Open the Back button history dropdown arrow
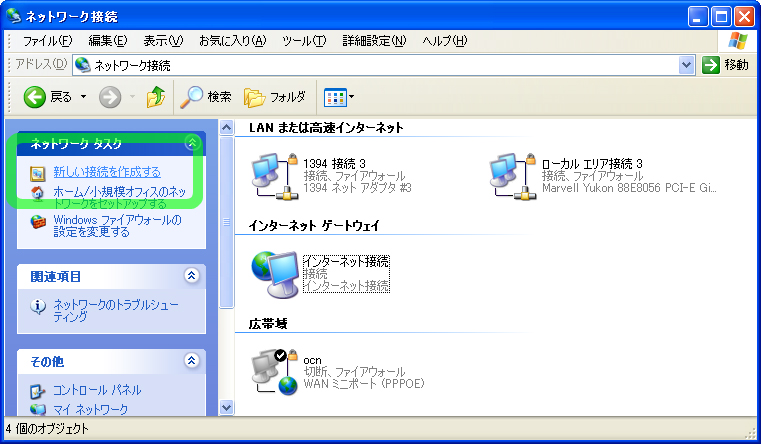 click(83, 97)
